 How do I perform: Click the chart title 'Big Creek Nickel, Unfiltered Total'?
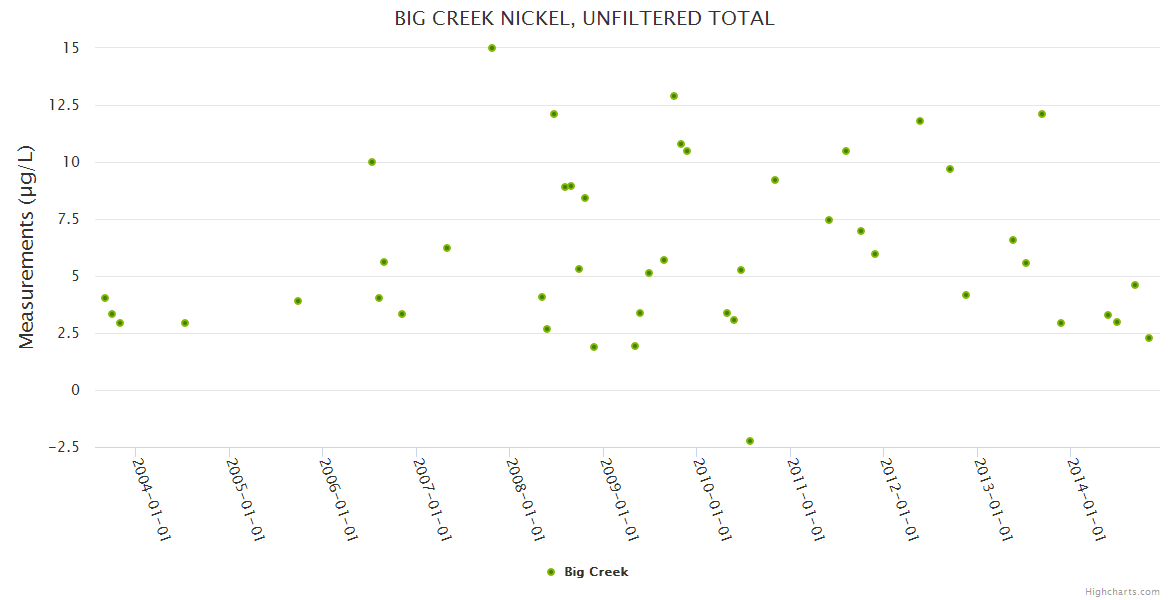click(x=585, y=18)
